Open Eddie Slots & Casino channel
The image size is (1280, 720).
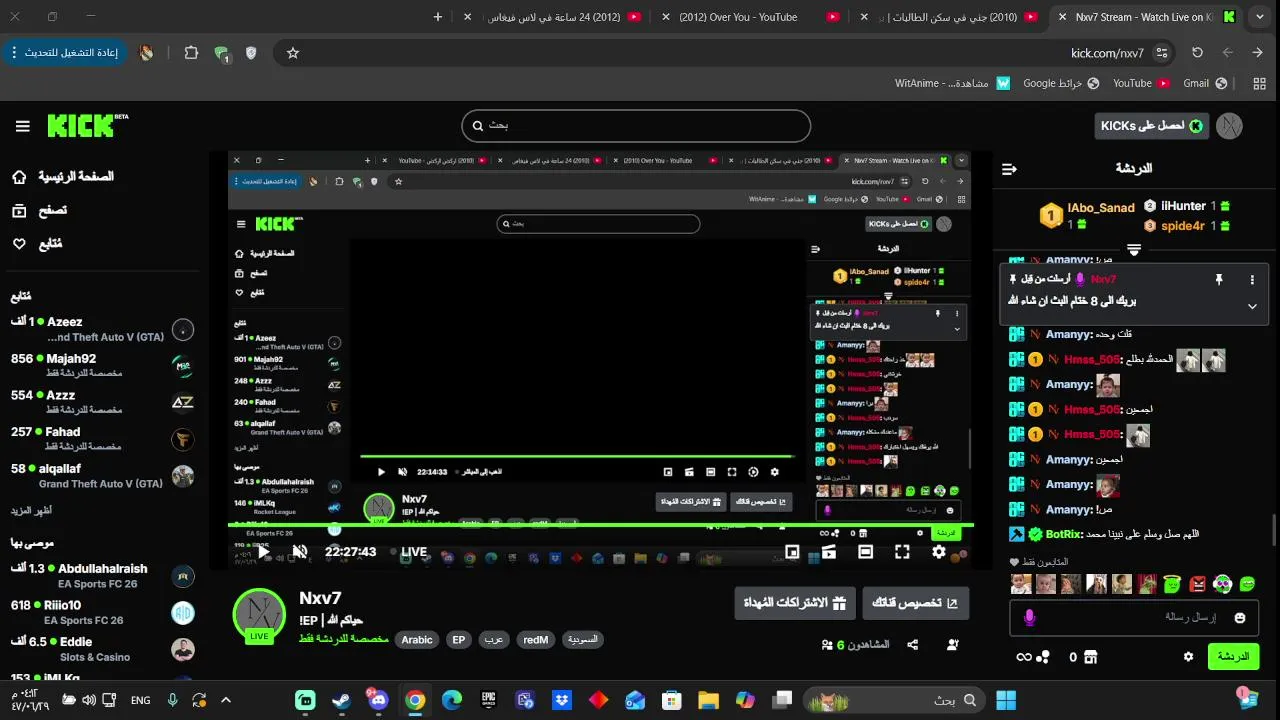point(101,649)
